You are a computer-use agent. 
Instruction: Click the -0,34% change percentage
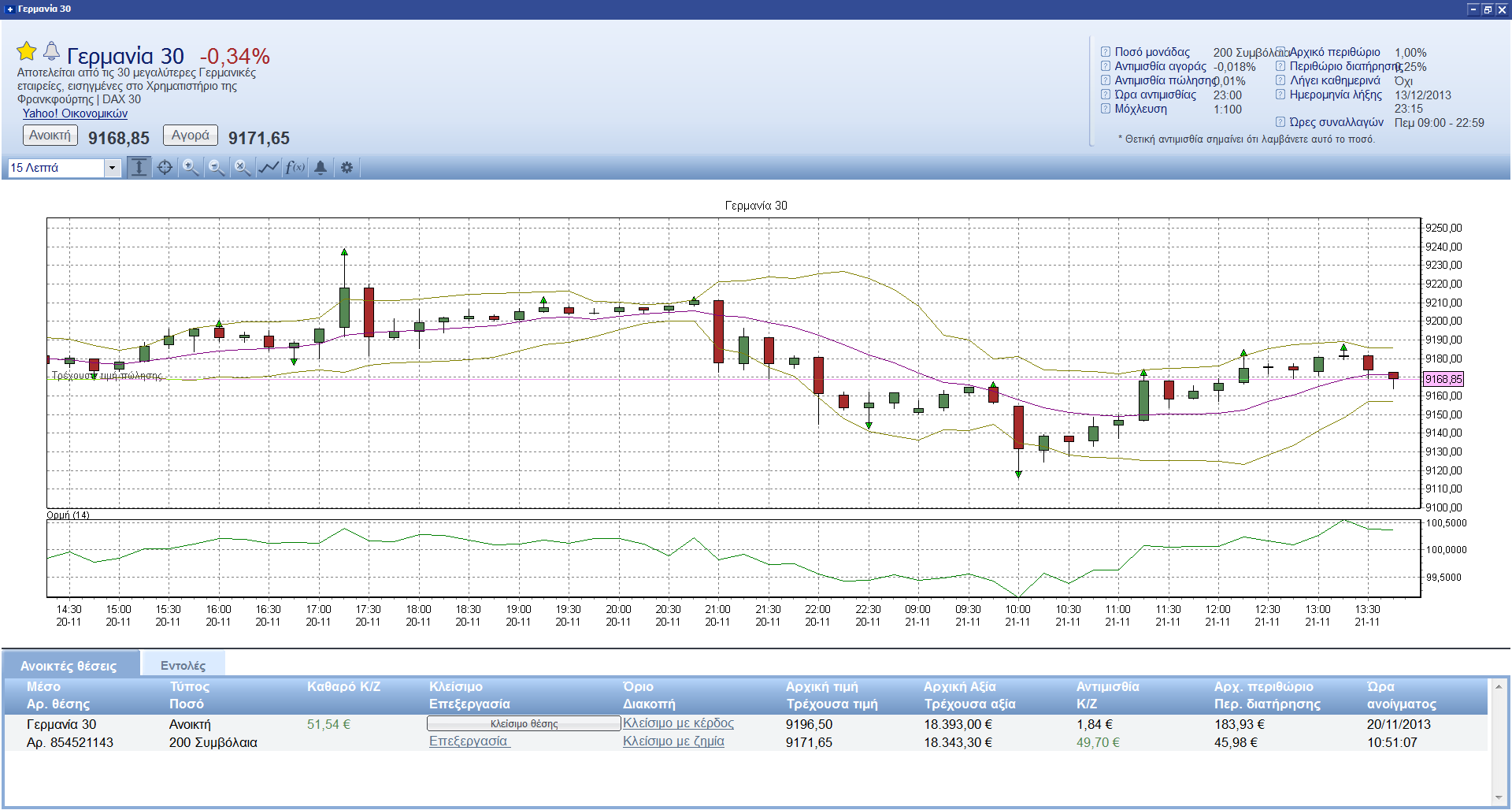pos(235,56)
